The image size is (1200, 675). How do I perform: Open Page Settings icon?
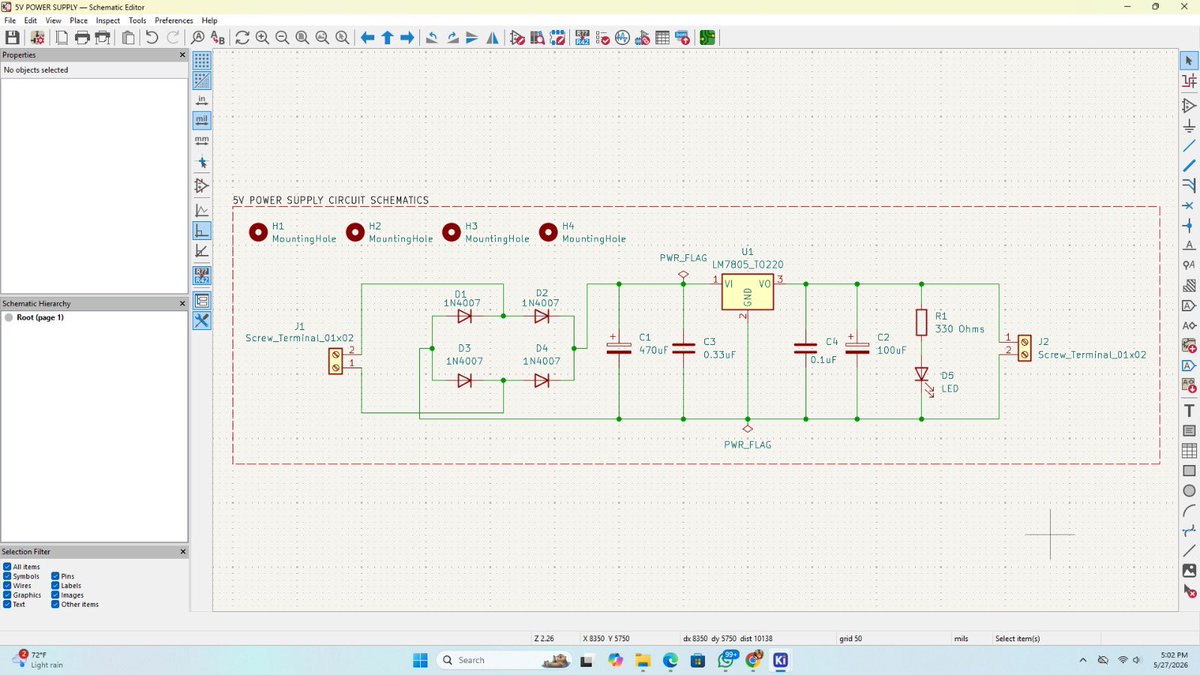(62, 37)
